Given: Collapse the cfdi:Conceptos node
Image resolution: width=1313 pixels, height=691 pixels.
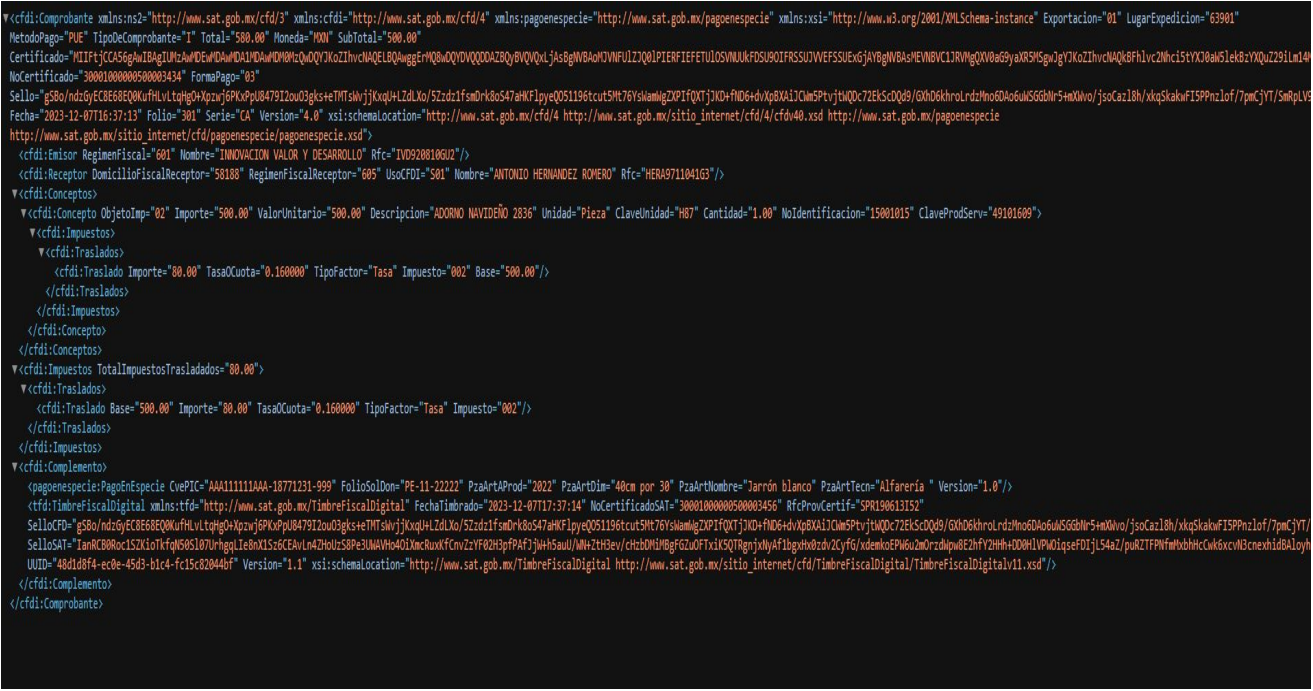Looking at the screenshot, I should tap(14, 194).
